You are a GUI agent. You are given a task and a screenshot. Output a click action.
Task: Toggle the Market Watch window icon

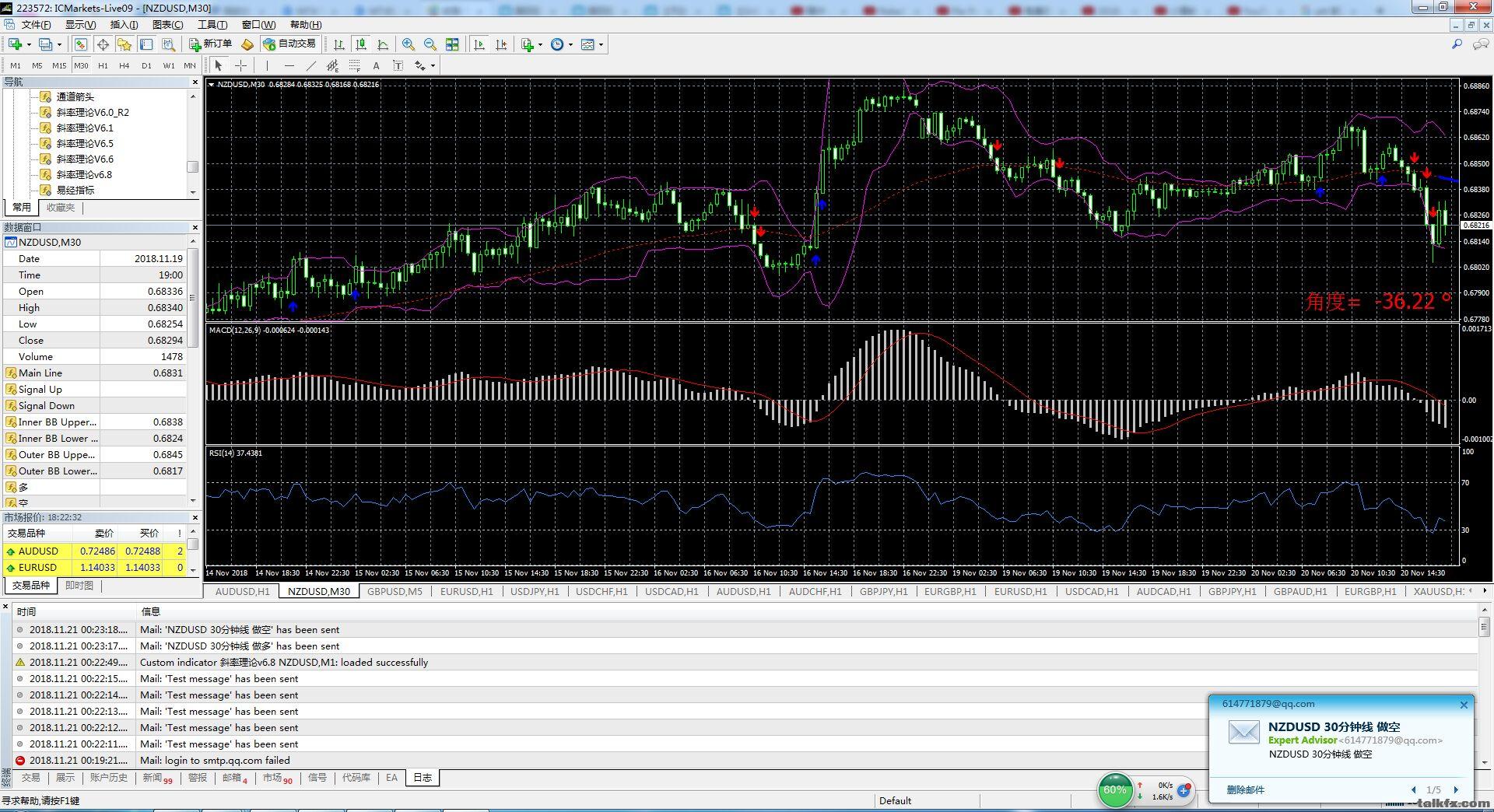pos(80,44)
